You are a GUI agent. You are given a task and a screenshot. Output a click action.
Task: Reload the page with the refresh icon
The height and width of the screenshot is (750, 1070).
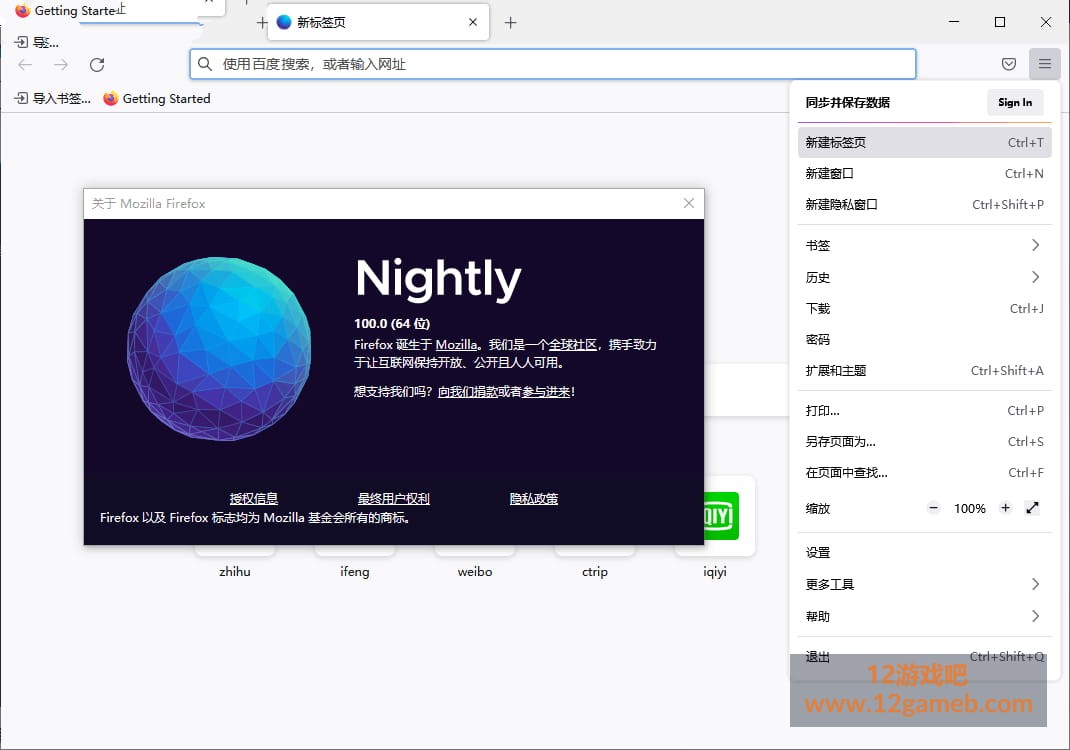(97, 65)
